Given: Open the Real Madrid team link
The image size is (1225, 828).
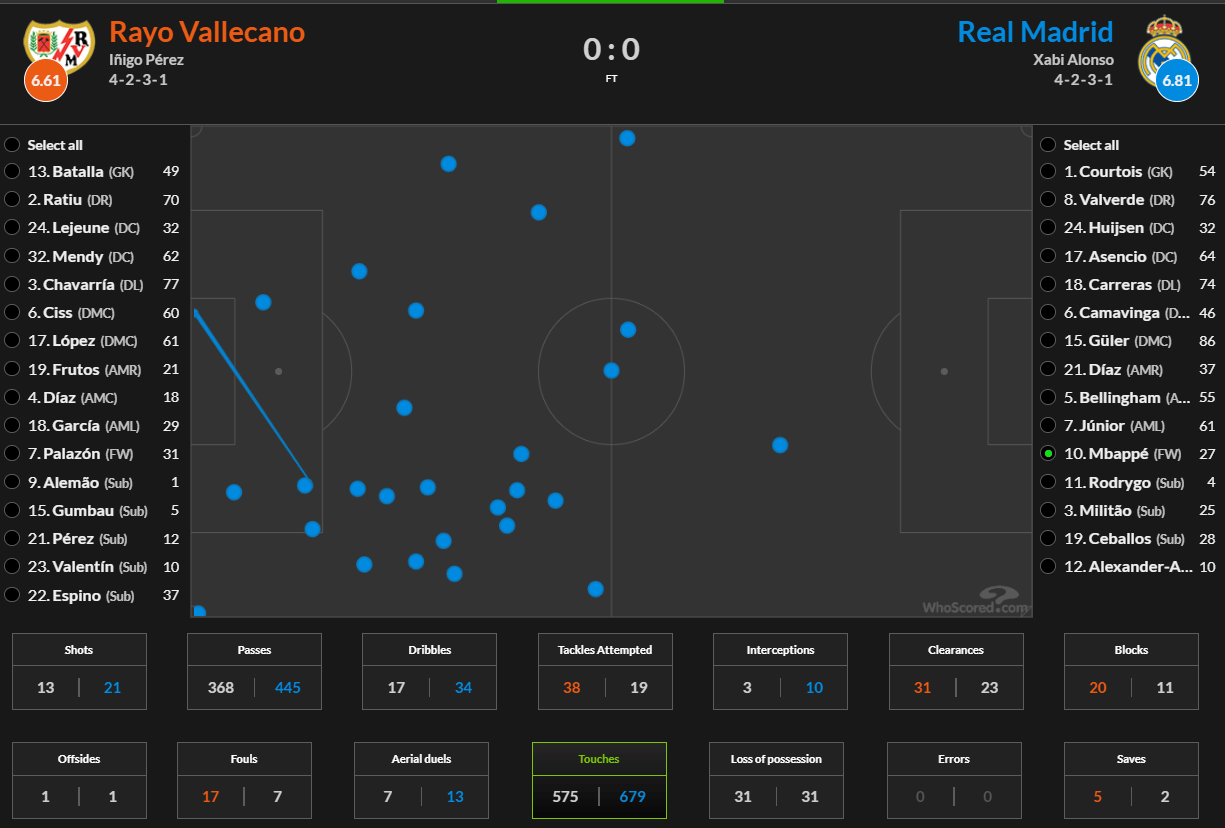Looking at the screenshot, I should click(x=1035, y=32).
